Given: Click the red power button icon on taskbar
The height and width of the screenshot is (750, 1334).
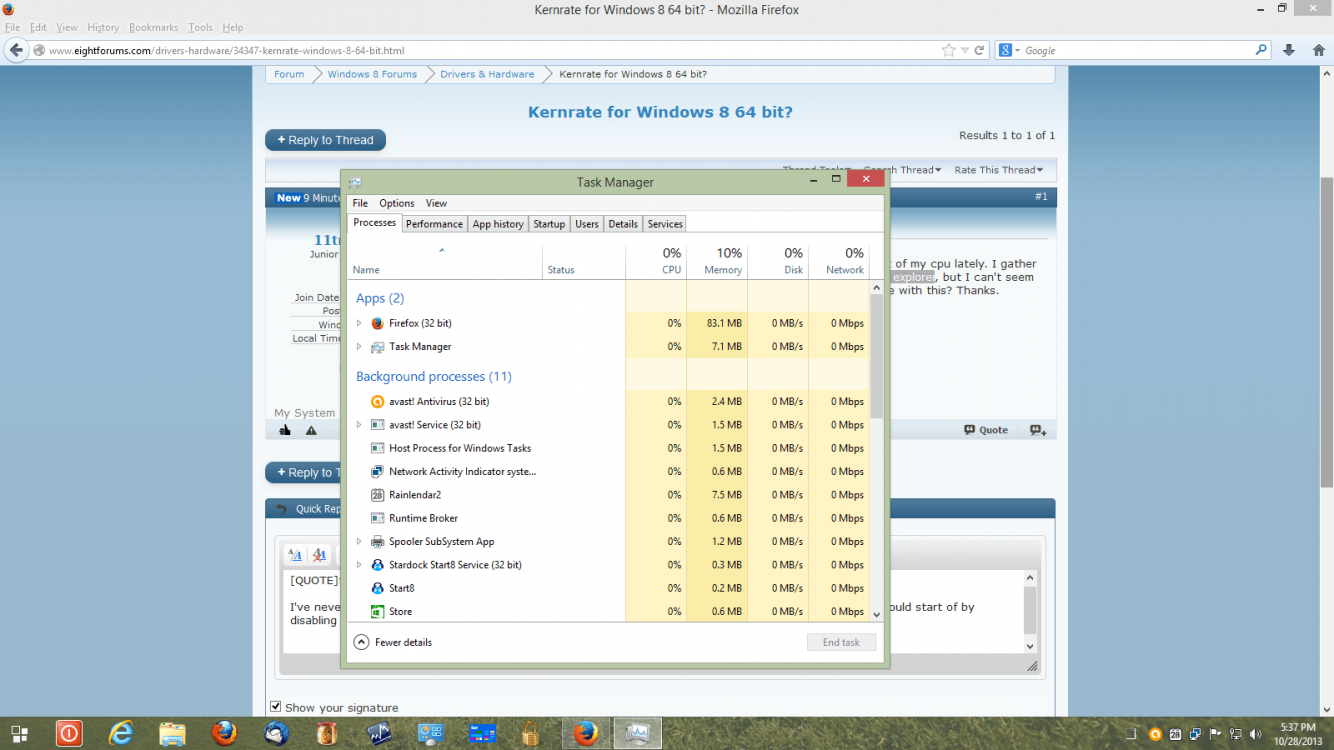Looking at the screenshot, I should point(69,734).
